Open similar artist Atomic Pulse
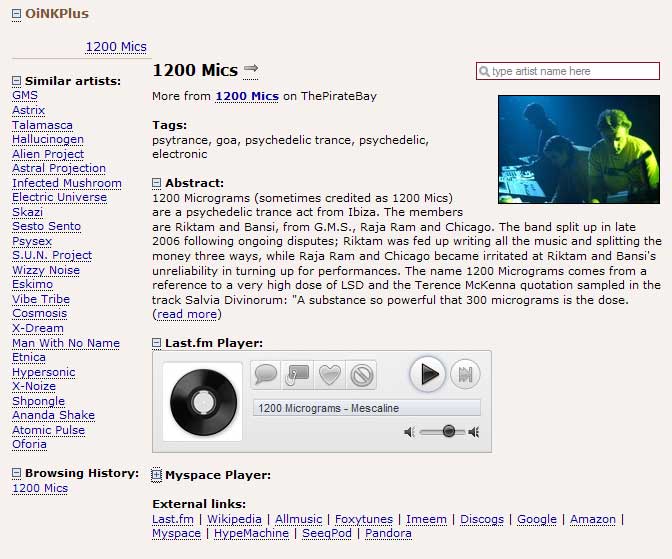Viewport: 672px width, 559px height. coord(48,430)
